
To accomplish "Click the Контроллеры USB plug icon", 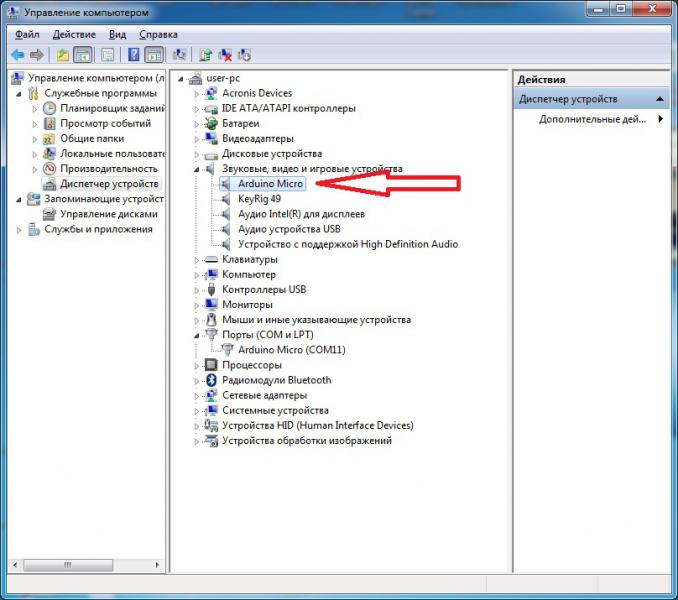I will point(211,290).
